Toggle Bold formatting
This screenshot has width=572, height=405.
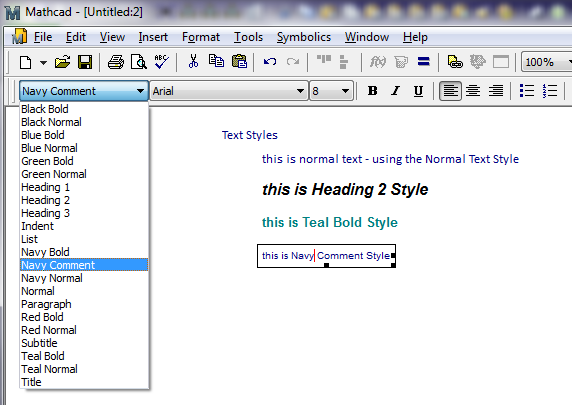(x=372, y=91)
